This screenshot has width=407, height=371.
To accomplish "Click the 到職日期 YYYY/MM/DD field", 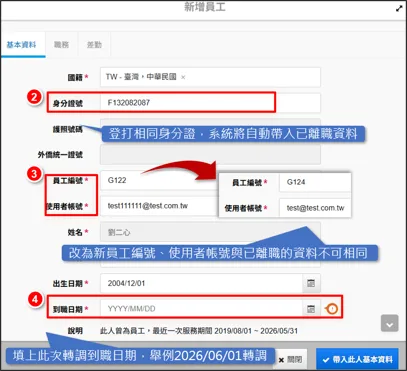I will (x=201, y=309).
